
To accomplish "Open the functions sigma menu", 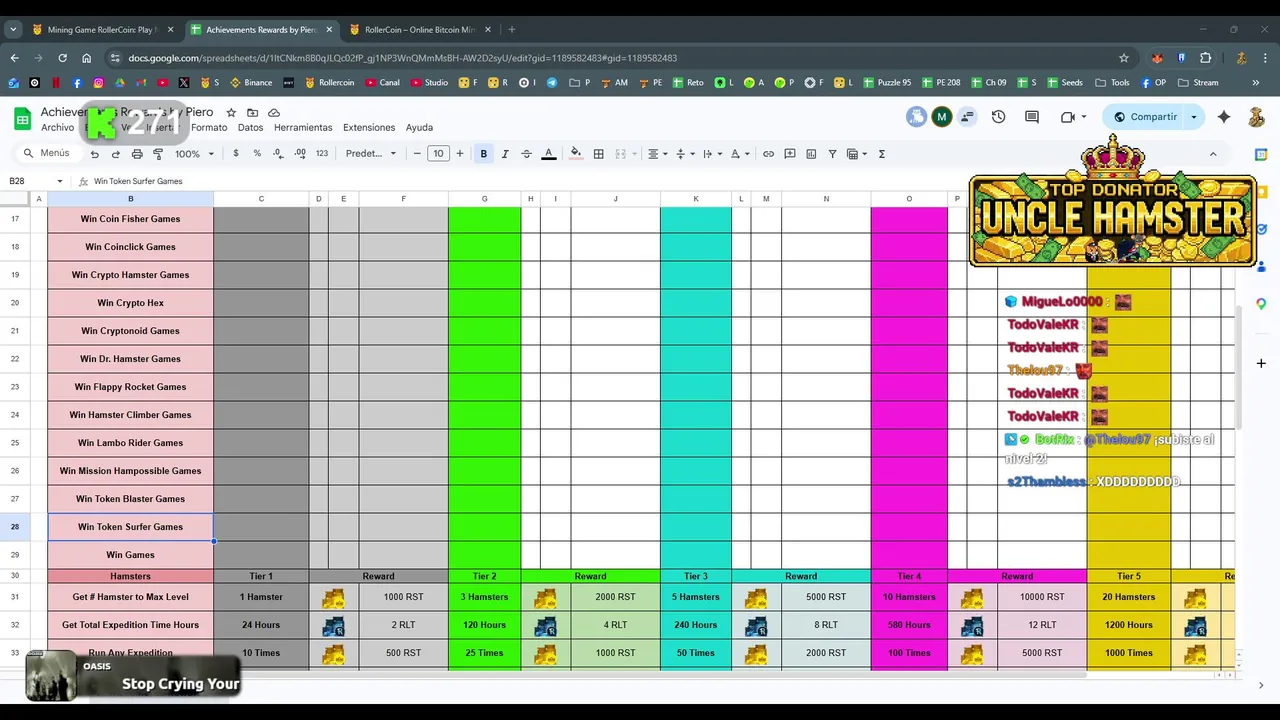I will tap(881, 154).
